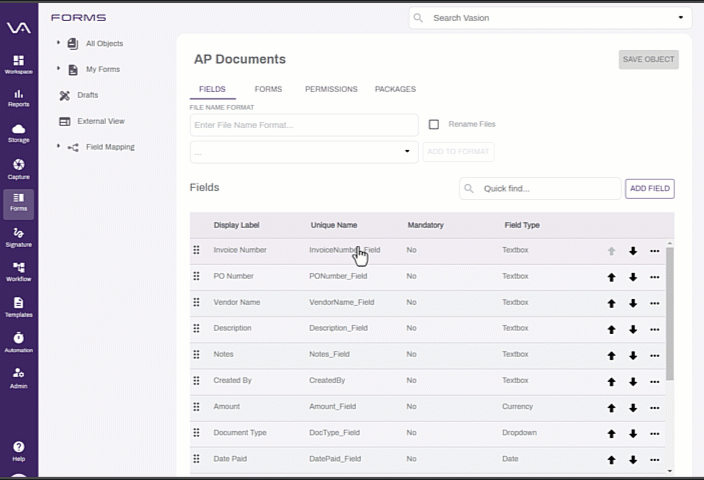Open more options for Amount row

click(655, 408)
